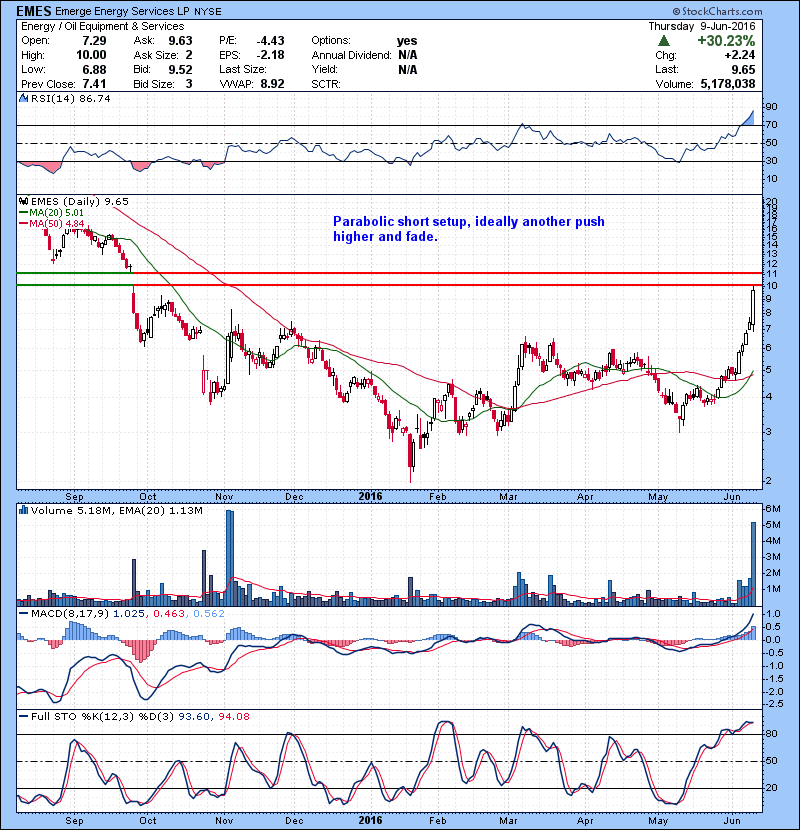The width and height of the screenshot is (800, 830).
Task: Click the Prev Close value 7.41
Action: tap(94, 84)
